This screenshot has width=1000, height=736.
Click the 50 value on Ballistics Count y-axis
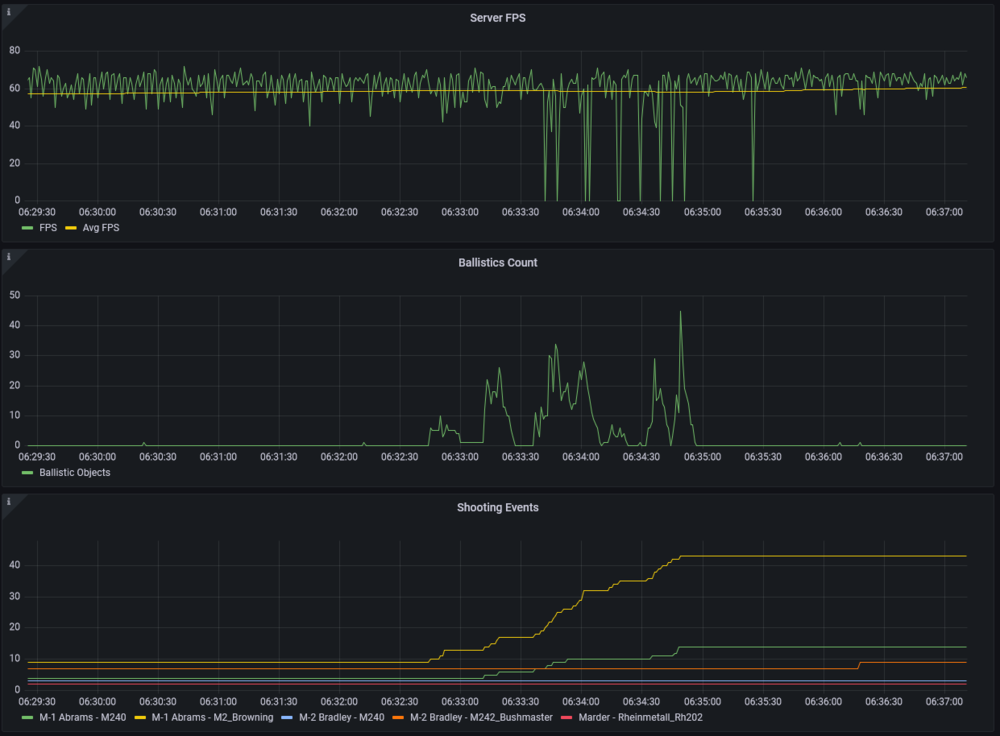click(x=15, y=295)
